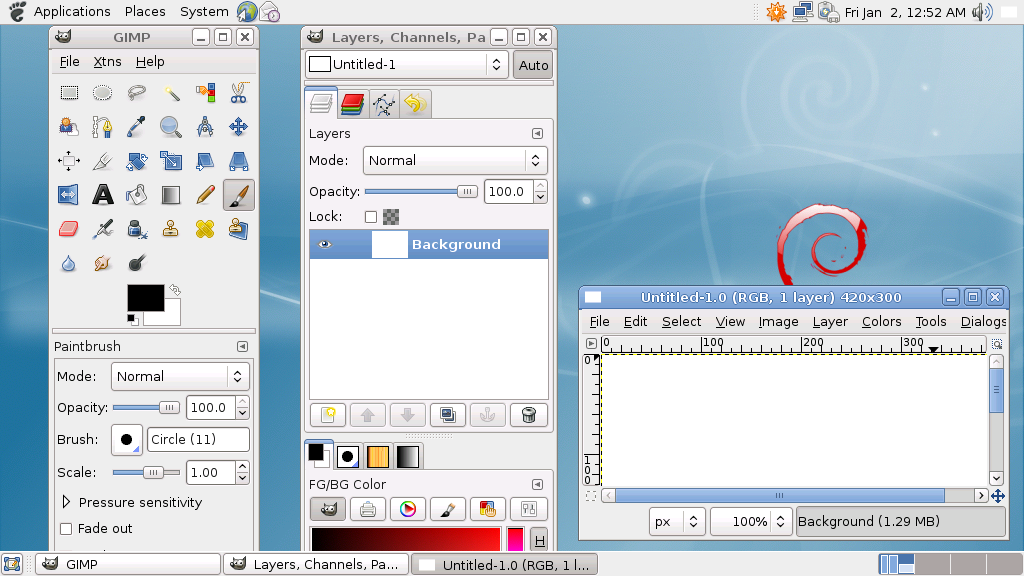Open the px unit dropdown
Viewport: 1024px width, 576px height.
(677, 521)
